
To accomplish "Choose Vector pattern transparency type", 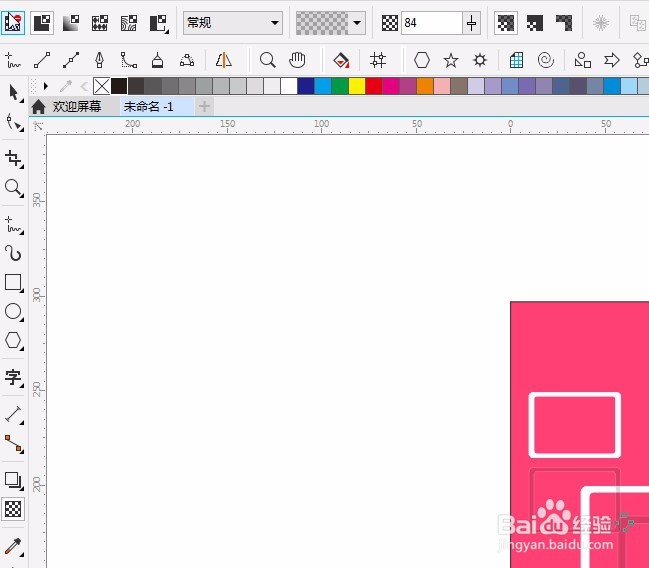I will point(100,23).
